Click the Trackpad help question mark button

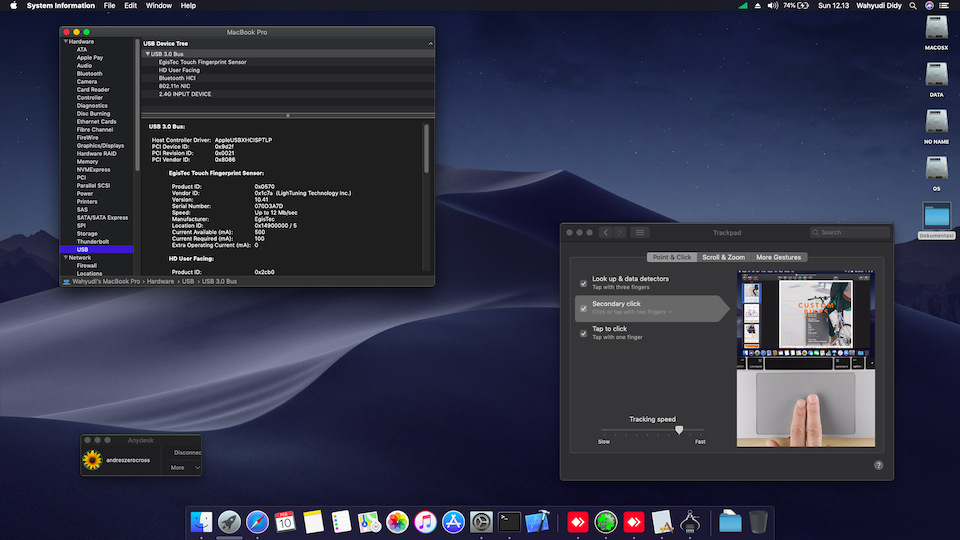879,465
